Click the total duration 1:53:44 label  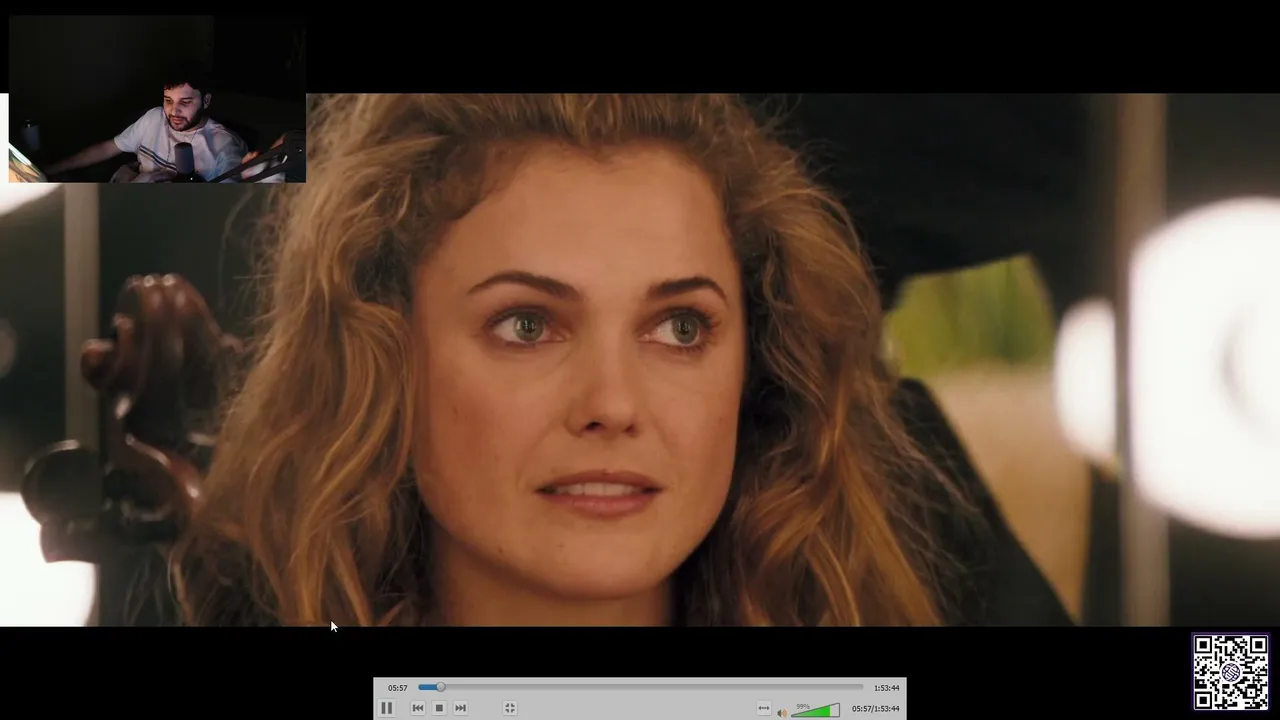point(886,688)
